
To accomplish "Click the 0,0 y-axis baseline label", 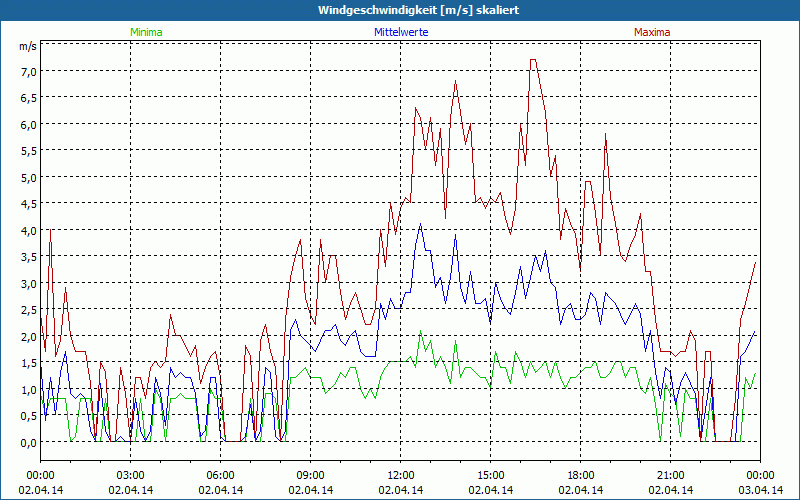I will [26, 442].
